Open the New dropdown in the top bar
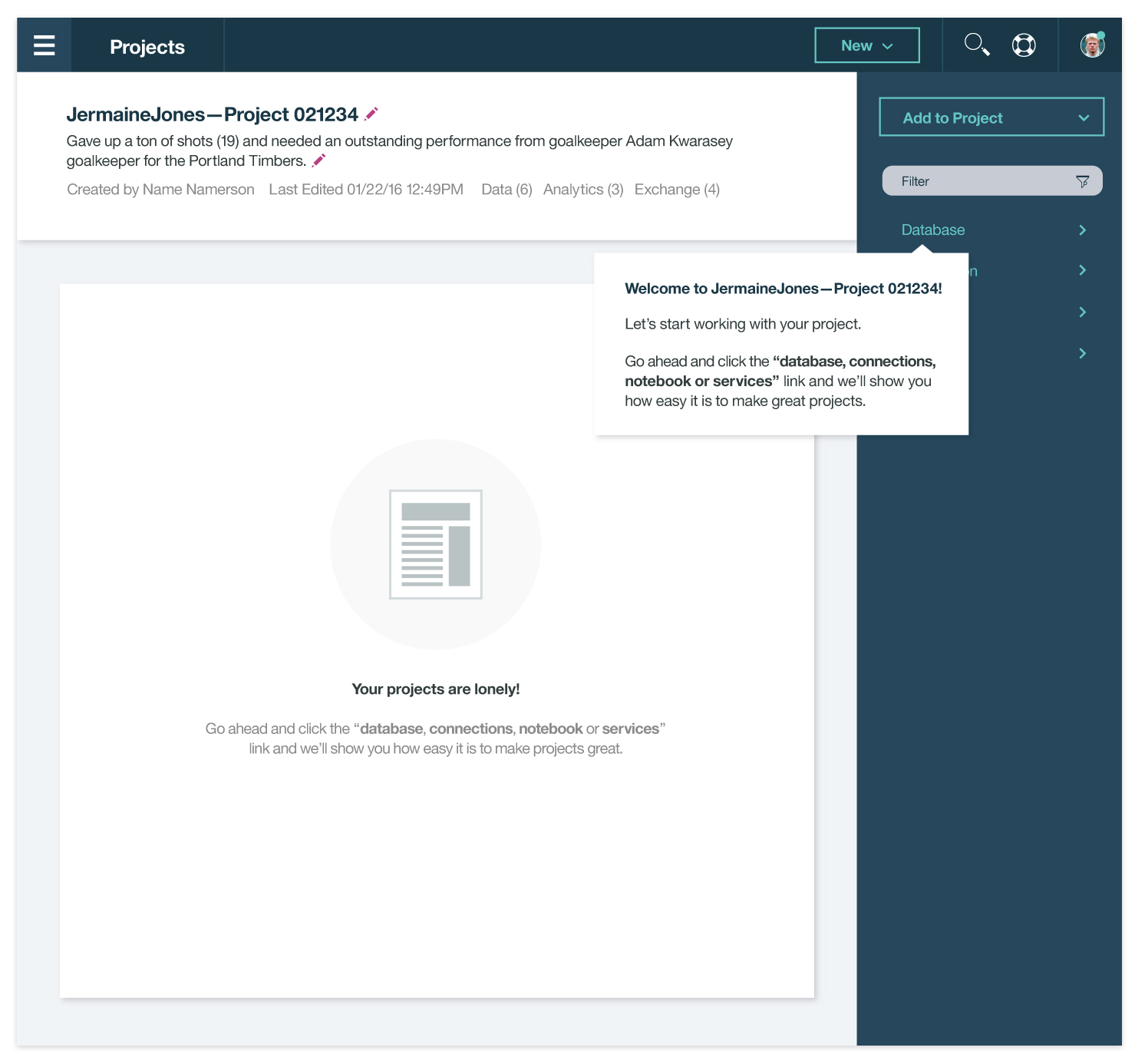This screenshot has height=1064, width=1135. pyautogui.click(x=867, y=45)
